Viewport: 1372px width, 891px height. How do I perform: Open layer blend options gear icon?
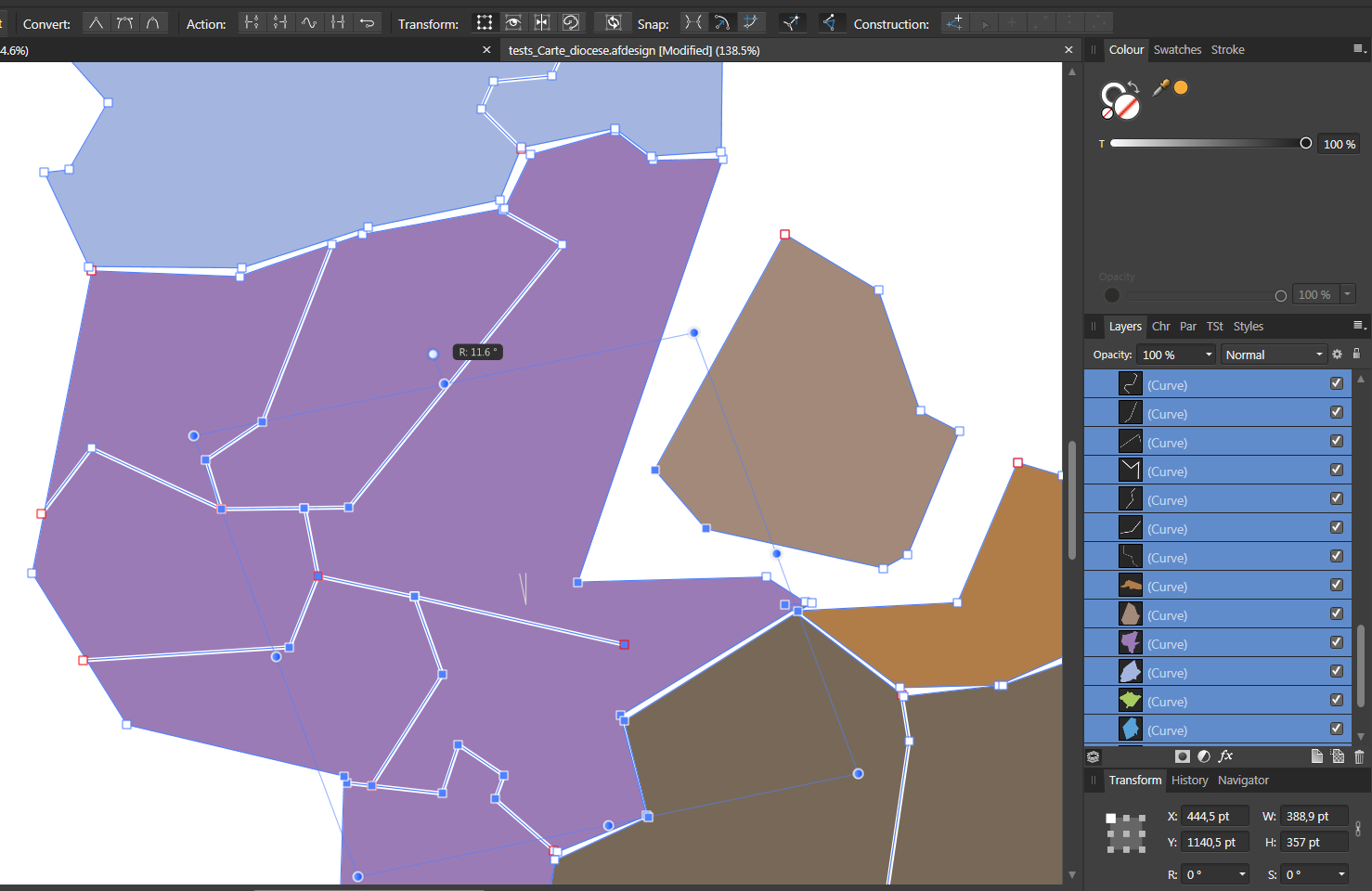(1337, 355)
